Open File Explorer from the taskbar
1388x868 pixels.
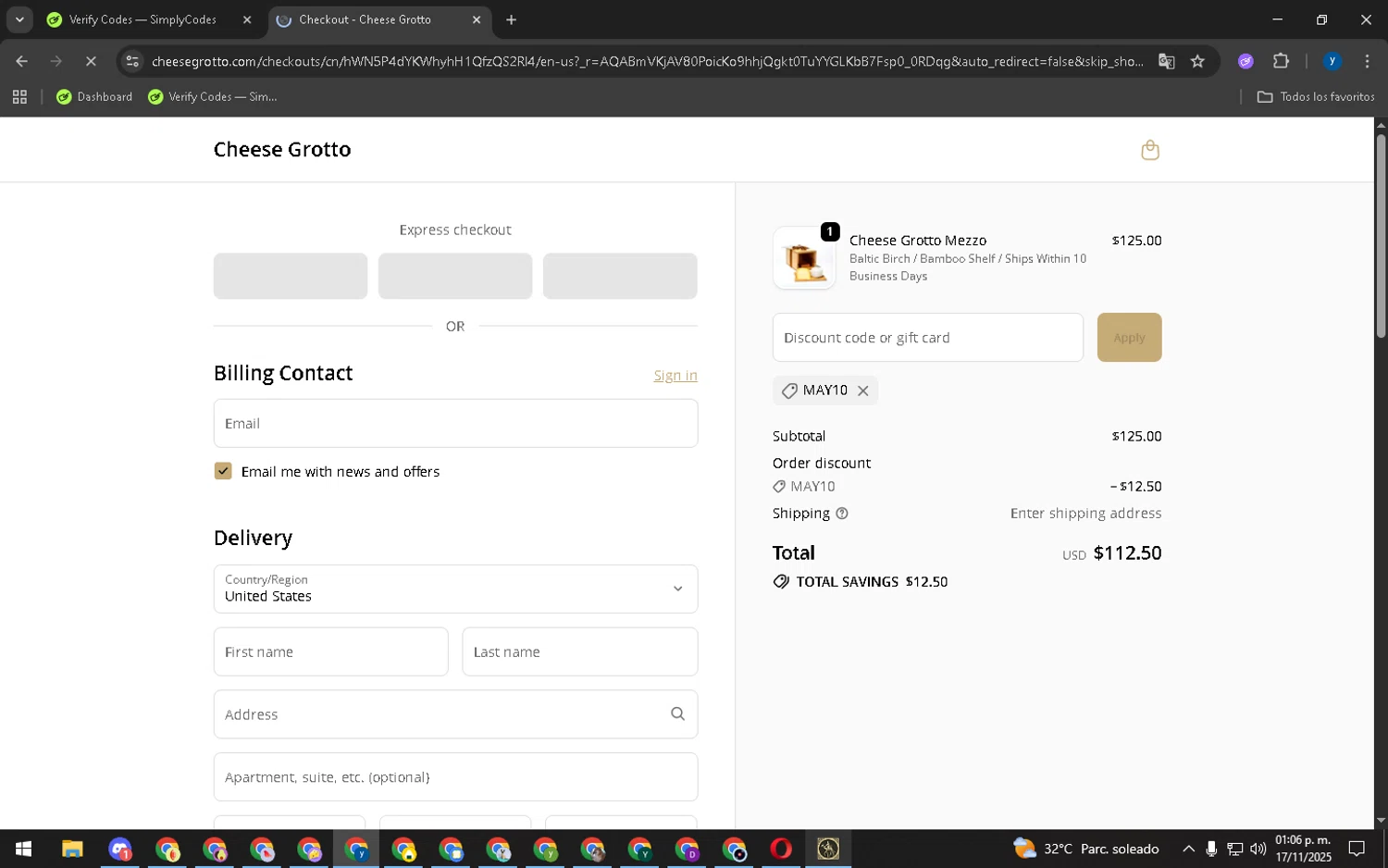(x=72, y=849)
